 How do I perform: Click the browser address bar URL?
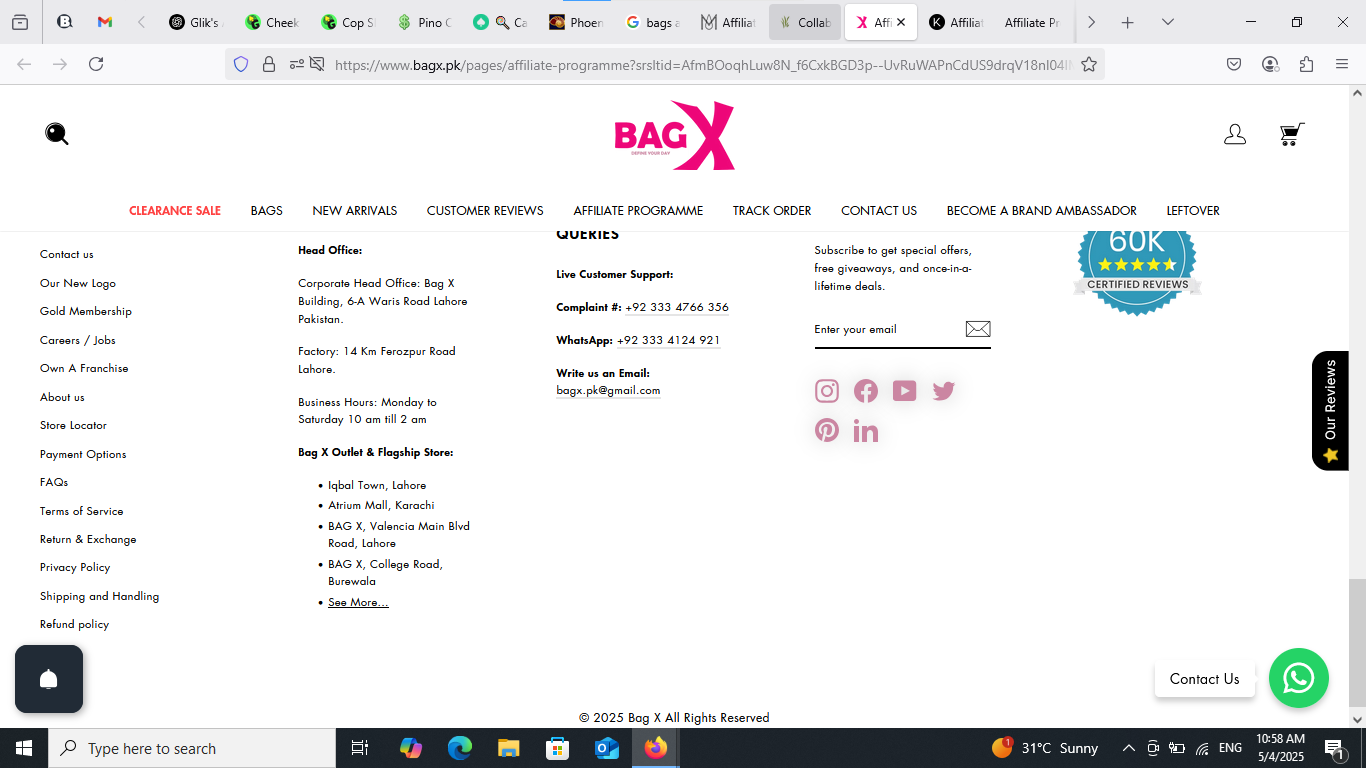coord(703,65)
